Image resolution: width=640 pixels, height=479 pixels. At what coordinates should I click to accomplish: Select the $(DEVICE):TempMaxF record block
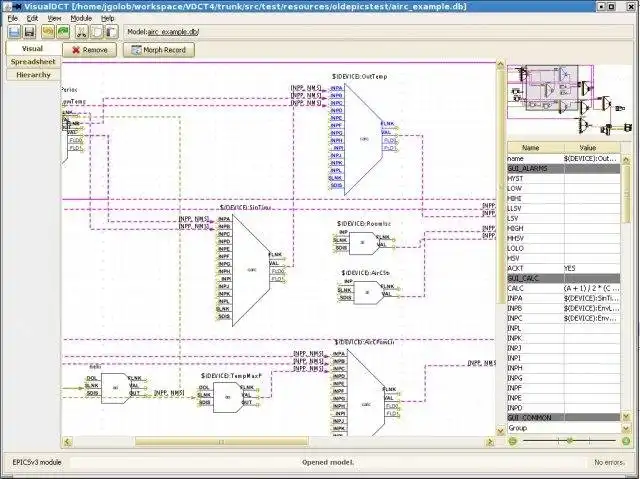228,397
